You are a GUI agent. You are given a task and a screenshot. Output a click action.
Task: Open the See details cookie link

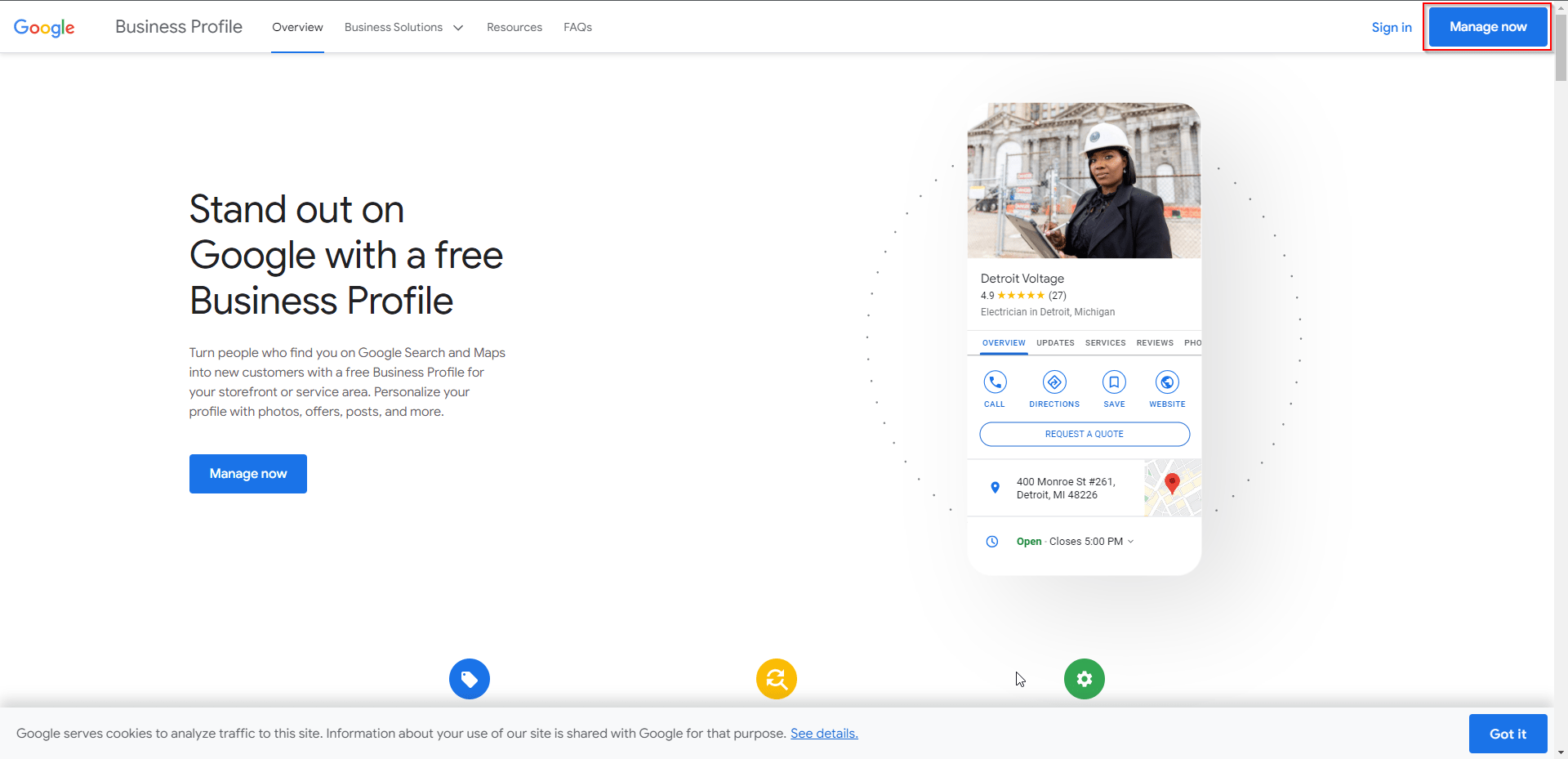[824, 734]
